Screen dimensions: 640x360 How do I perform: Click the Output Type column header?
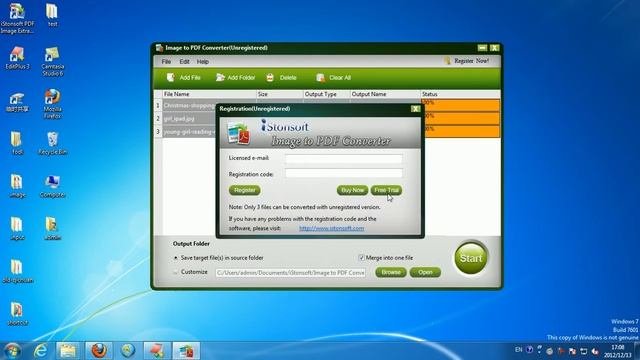tap(327, 94)
